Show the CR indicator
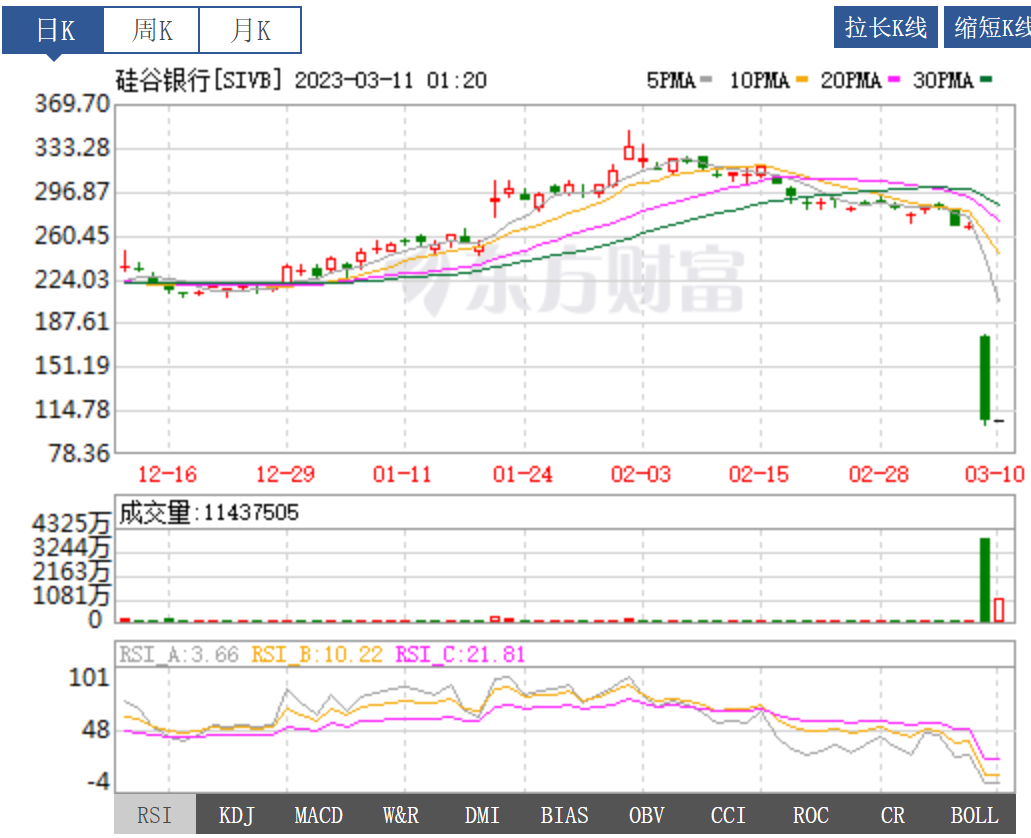Viewport: 1031px width, 838px height. coord(893,816)
